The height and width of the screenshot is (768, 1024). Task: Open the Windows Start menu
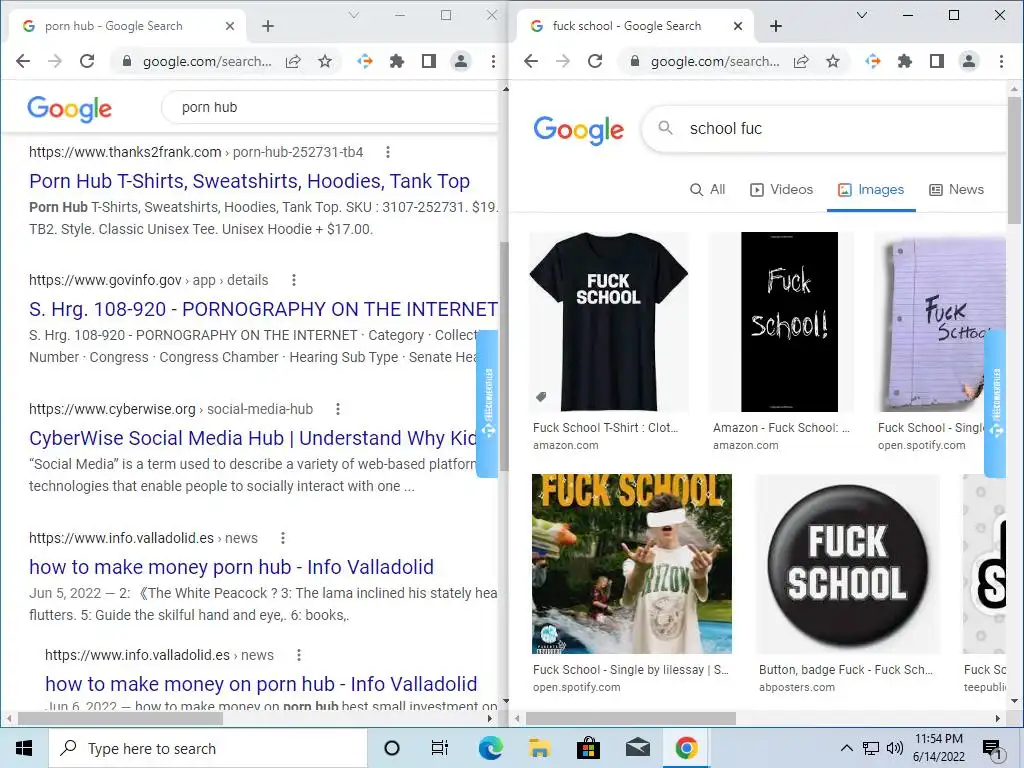pyautogui.click(x=24, y=748)
